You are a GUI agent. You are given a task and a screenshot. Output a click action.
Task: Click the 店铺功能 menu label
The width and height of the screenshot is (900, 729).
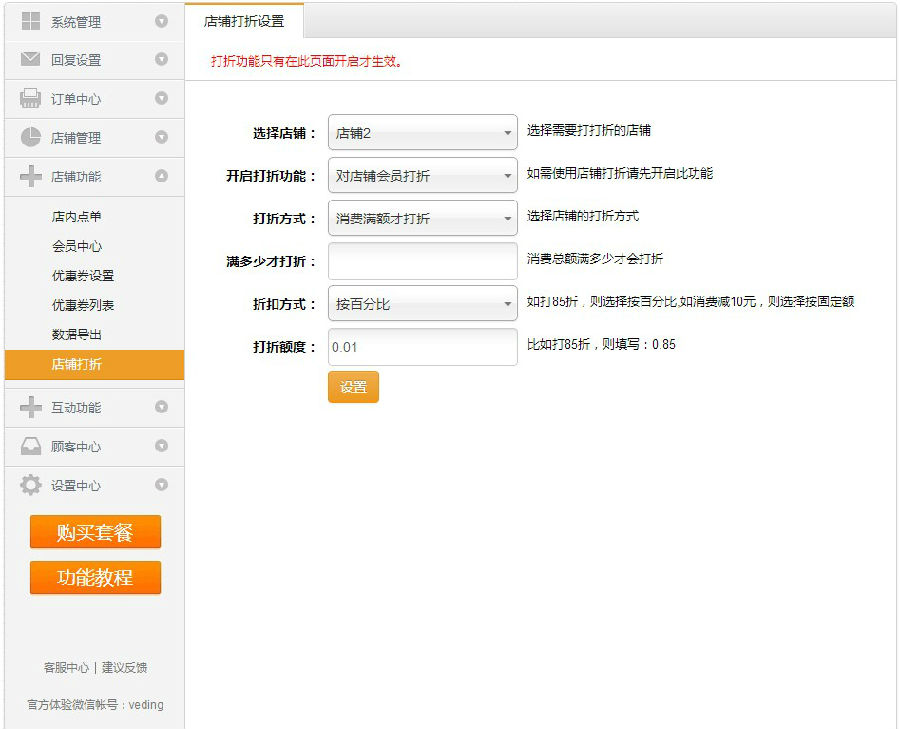(76, 176)
